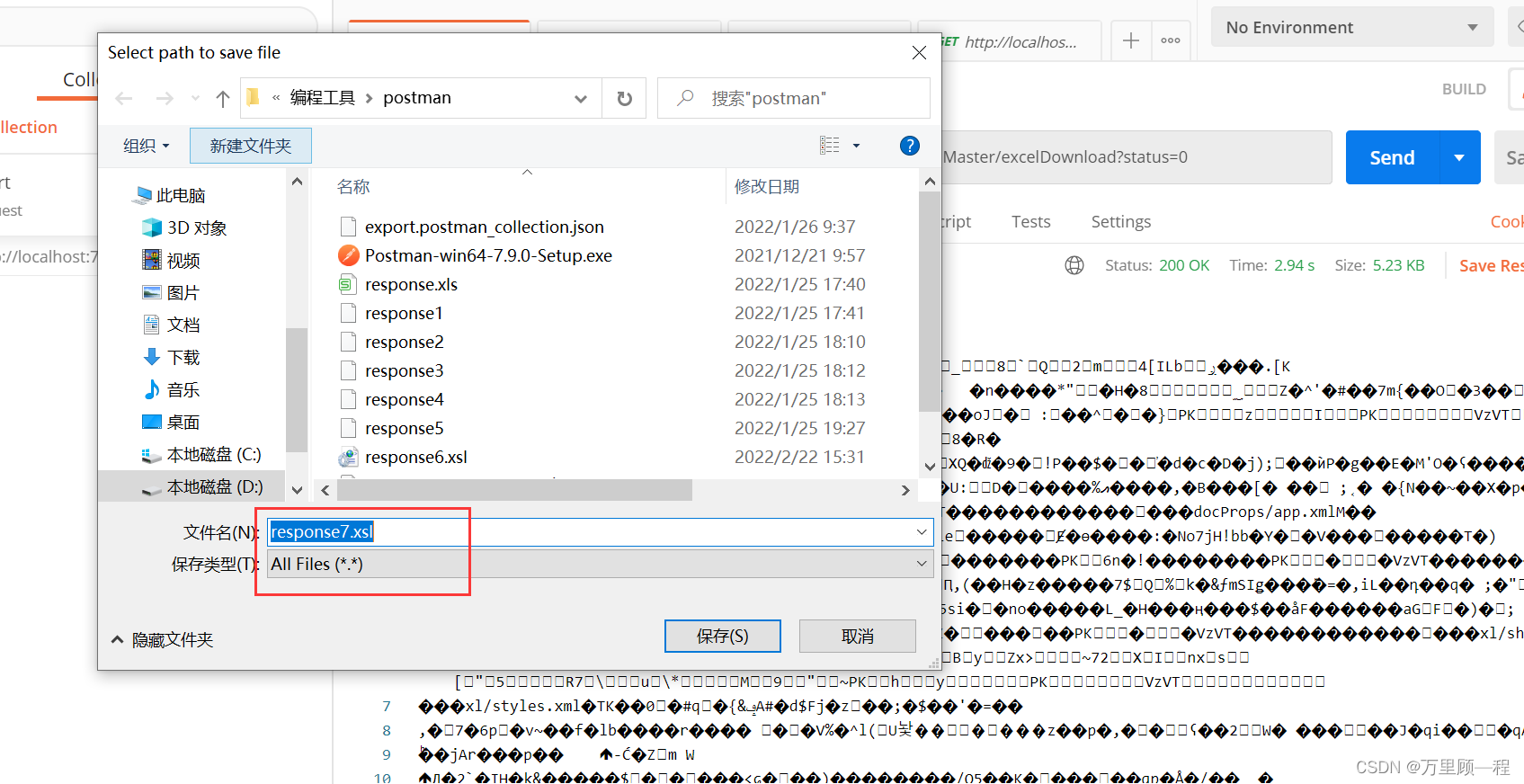Click the file list scroll-up arrow

[x=930, y=181]
